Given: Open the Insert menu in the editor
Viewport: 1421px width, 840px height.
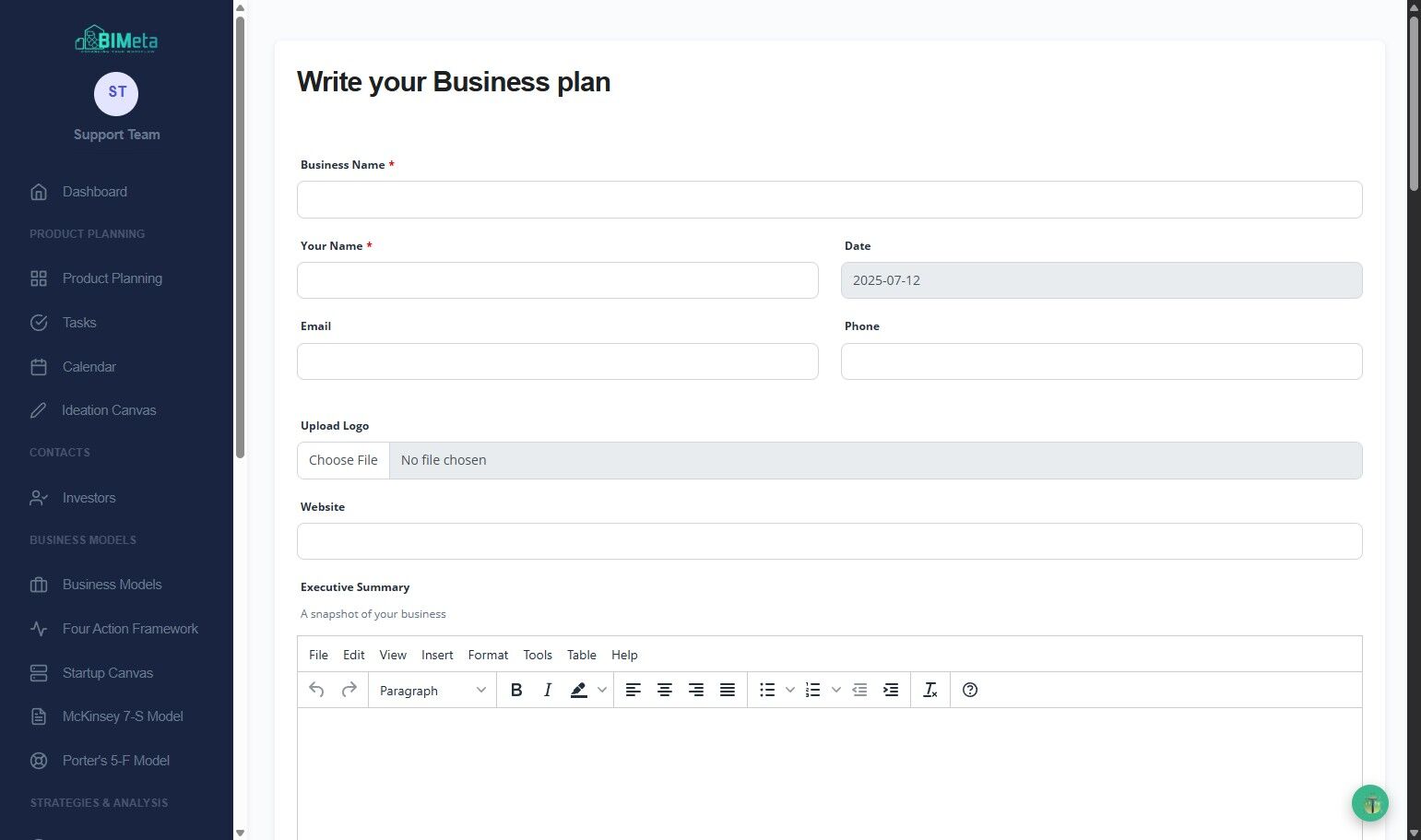Looking at the screenshot, I should [x=437, y=655].
